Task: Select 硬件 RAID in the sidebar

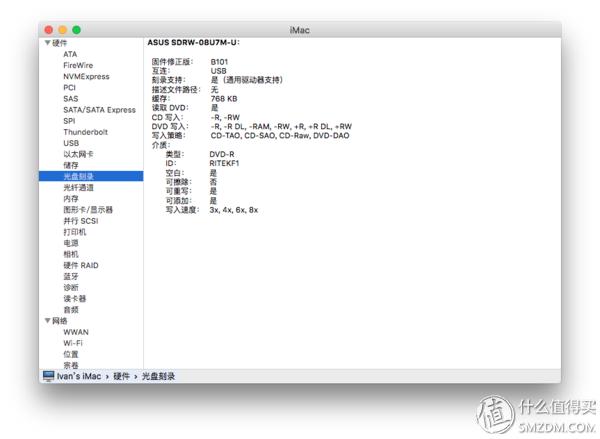Action: pos(81,265)
